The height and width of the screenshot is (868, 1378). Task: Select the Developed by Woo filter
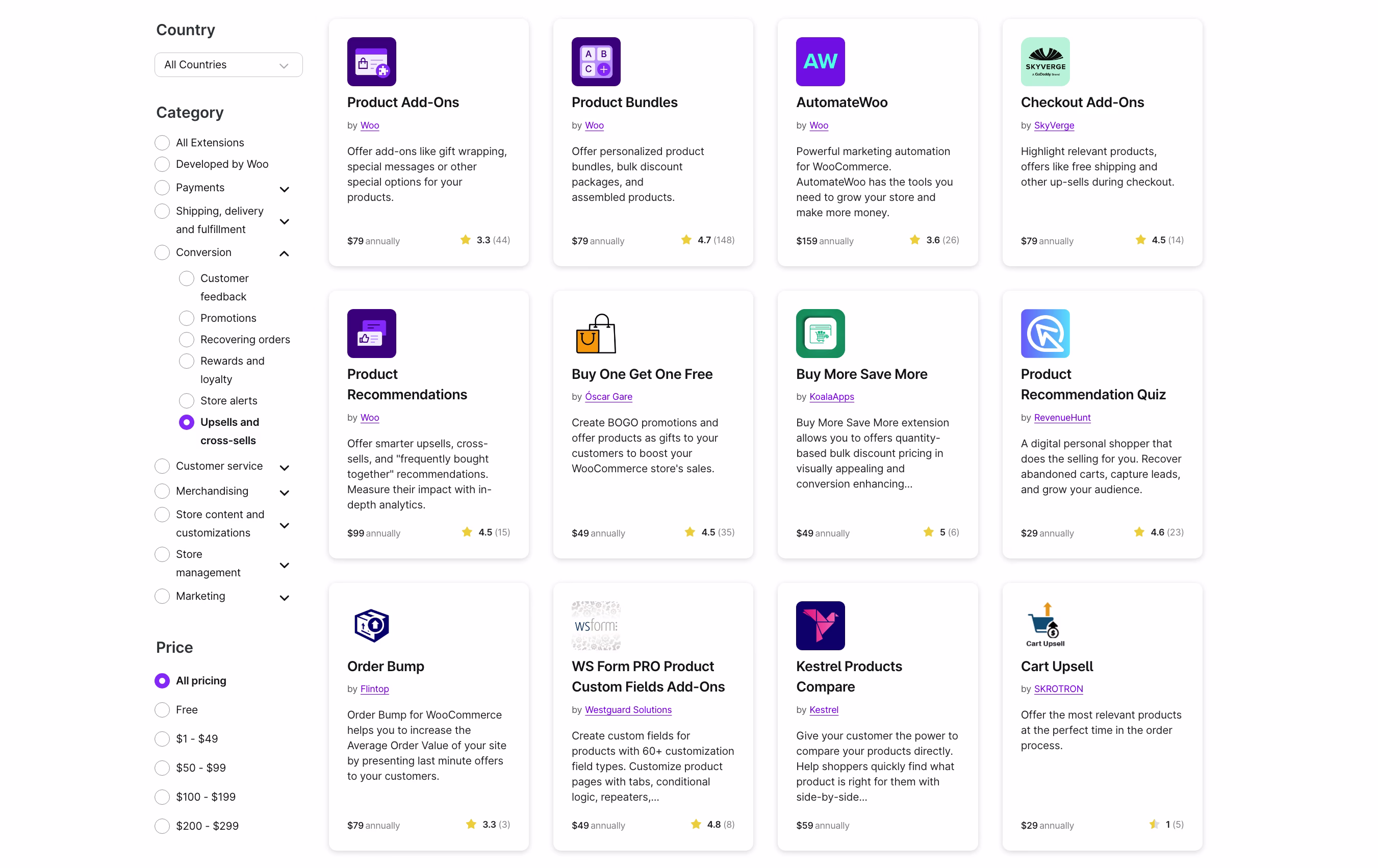162,164
